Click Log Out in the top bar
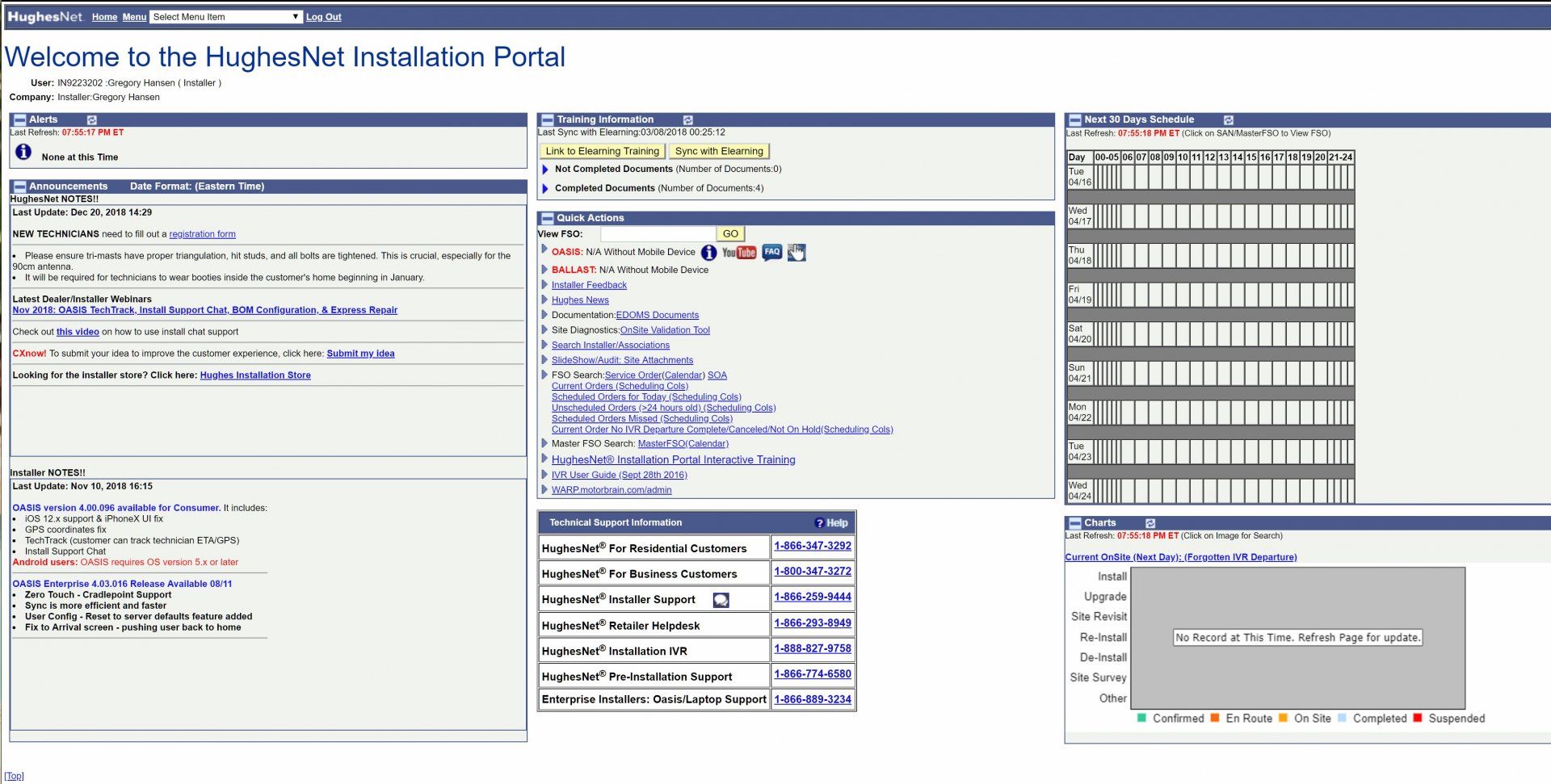The height and width of the screenshot is (784, 1551). tap(323, 17)
